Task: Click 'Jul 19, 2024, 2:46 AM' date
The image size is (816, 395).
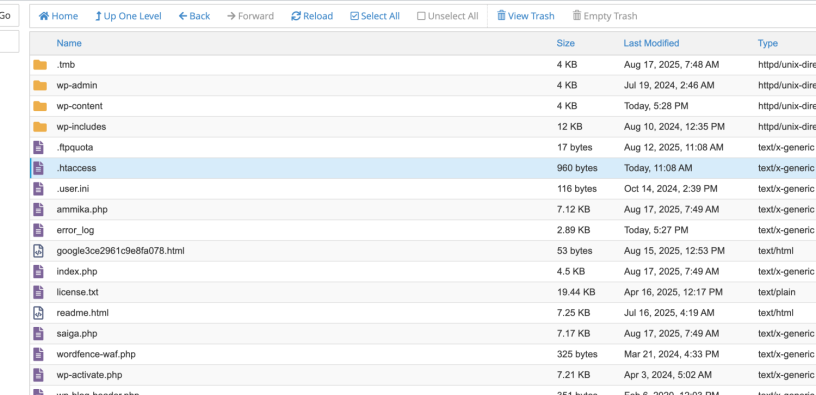Action: click(x=669, y=85)
